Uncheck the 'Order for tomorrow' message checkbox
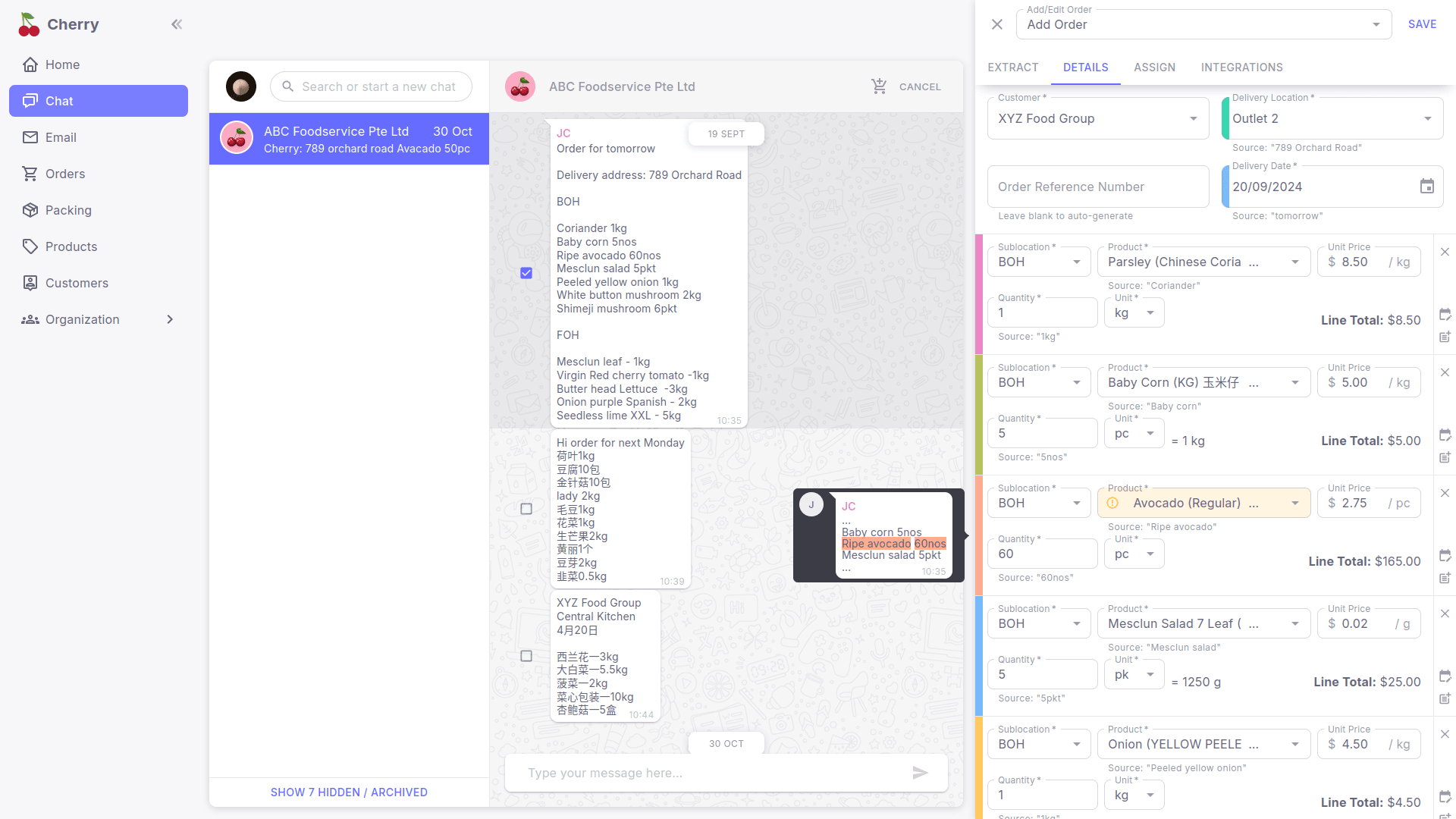The height and width of the screenshot is (819, 1456). click(526, 273)
